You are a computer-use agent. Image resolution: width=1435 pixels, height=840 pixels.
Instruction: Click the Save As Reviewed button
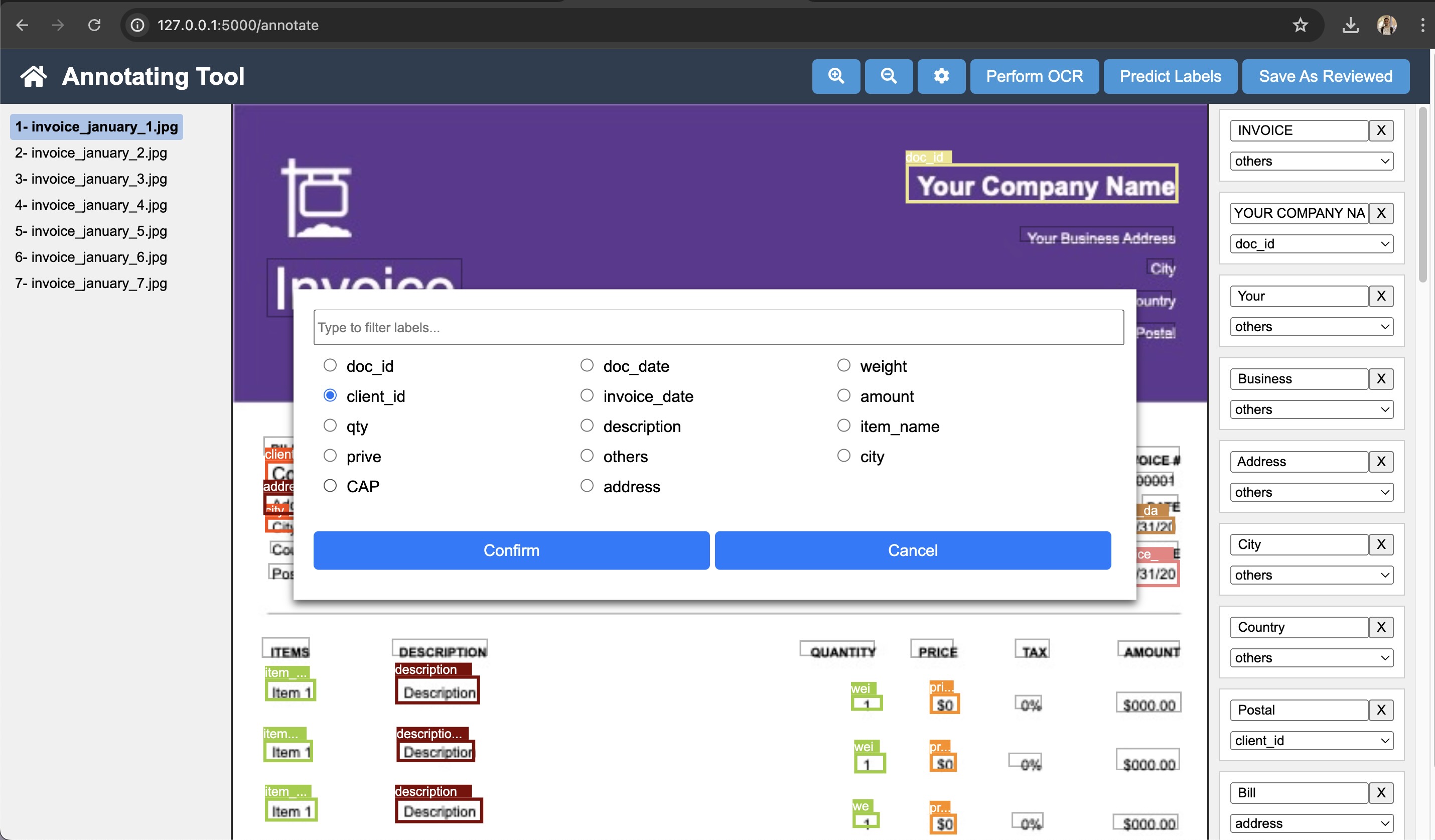[x=1326, y=76]
